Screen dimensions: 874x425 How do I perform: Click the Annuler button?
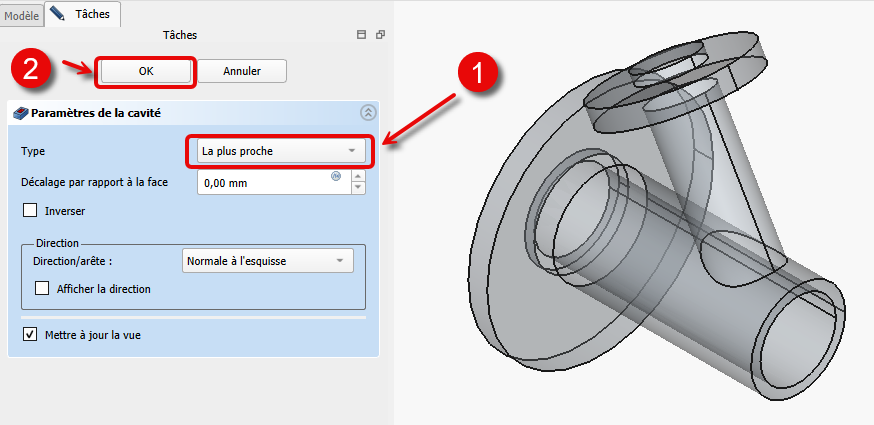[241, 71]
